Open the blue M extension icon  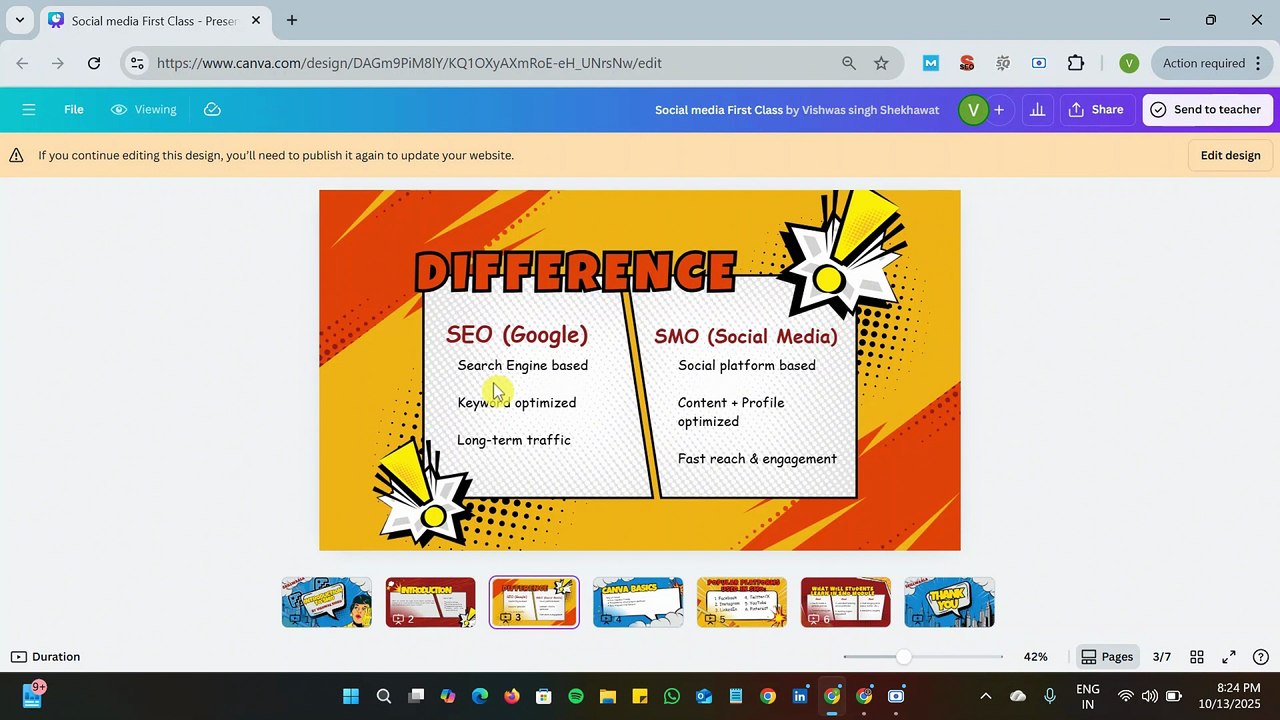tap(931, 63)
